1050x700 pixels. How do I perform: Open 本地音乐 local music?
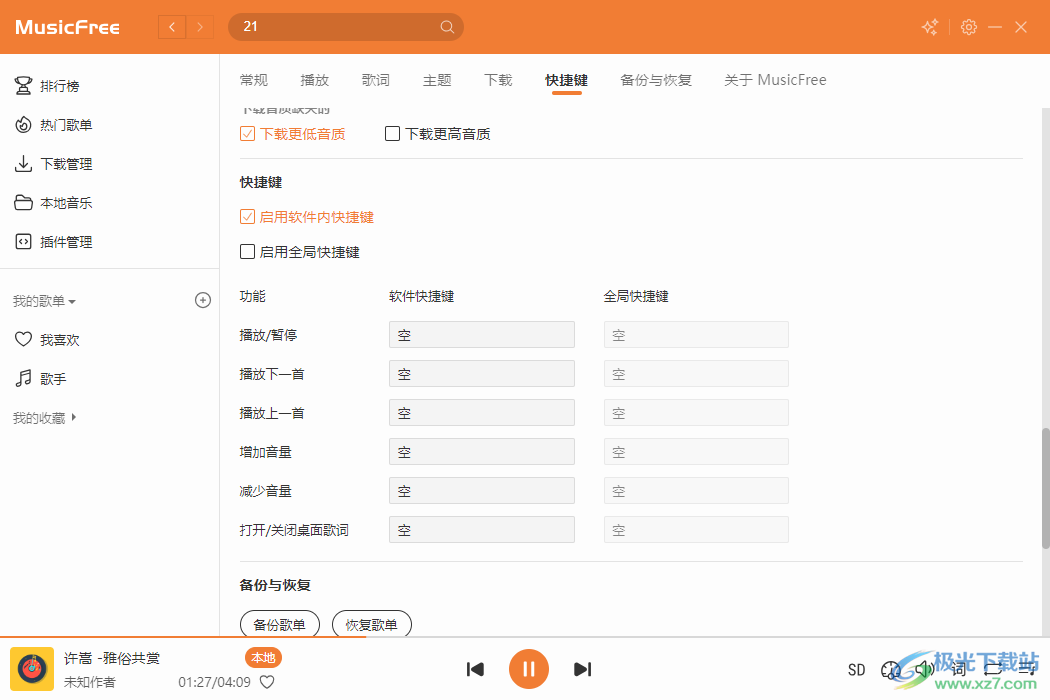(53, 202)
